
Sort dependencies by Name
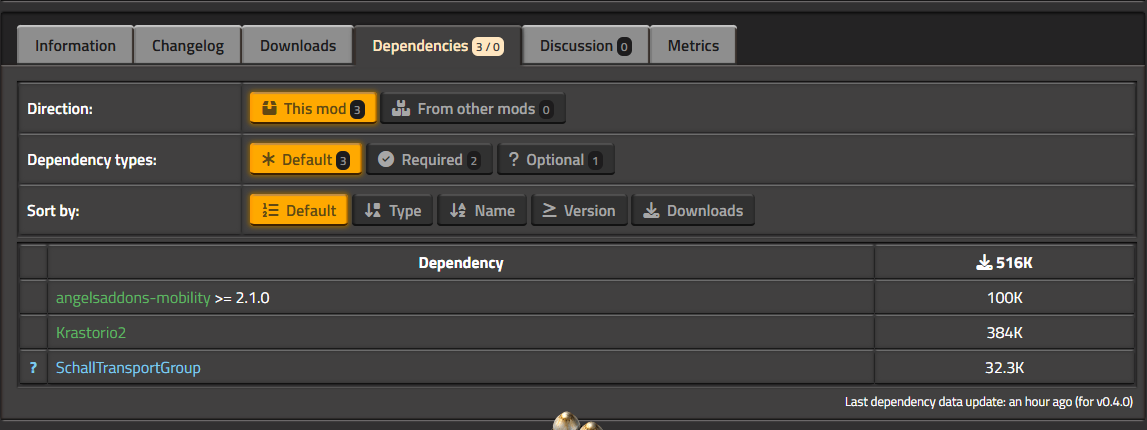coord(482,211)
